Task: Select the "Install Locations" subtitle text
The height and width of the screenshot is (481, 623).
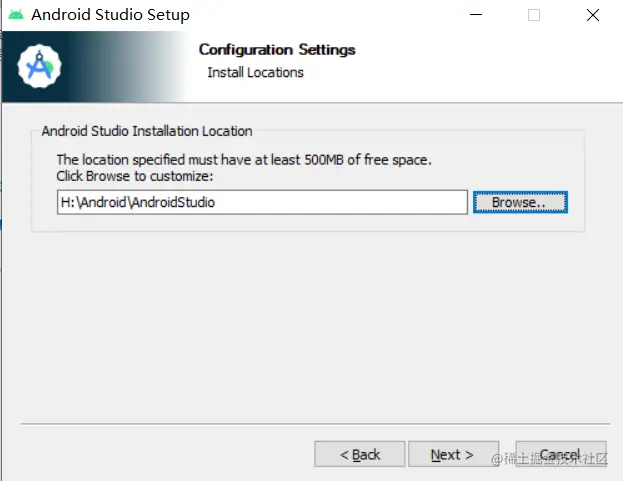Action: 255,73
